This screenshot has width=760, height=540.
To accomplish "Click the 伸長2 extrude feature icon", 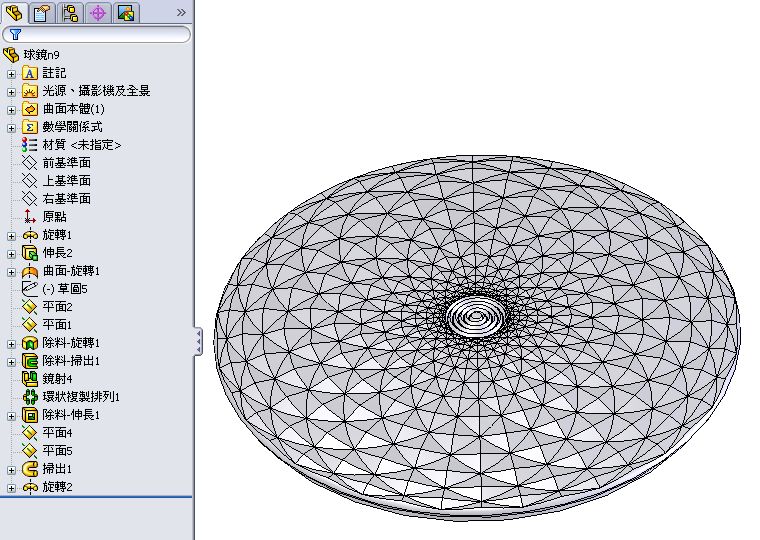I will pyautogui.click(x=30, y=253).
